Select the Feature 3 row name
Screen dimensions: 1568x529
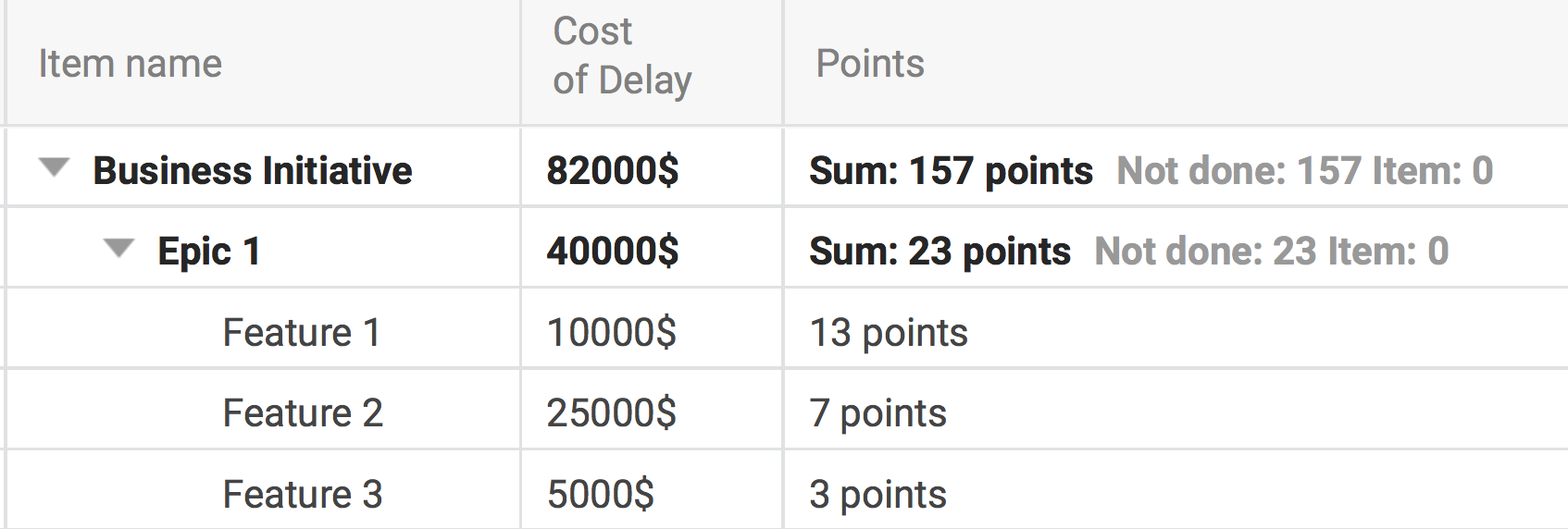[x=303, y=495]
